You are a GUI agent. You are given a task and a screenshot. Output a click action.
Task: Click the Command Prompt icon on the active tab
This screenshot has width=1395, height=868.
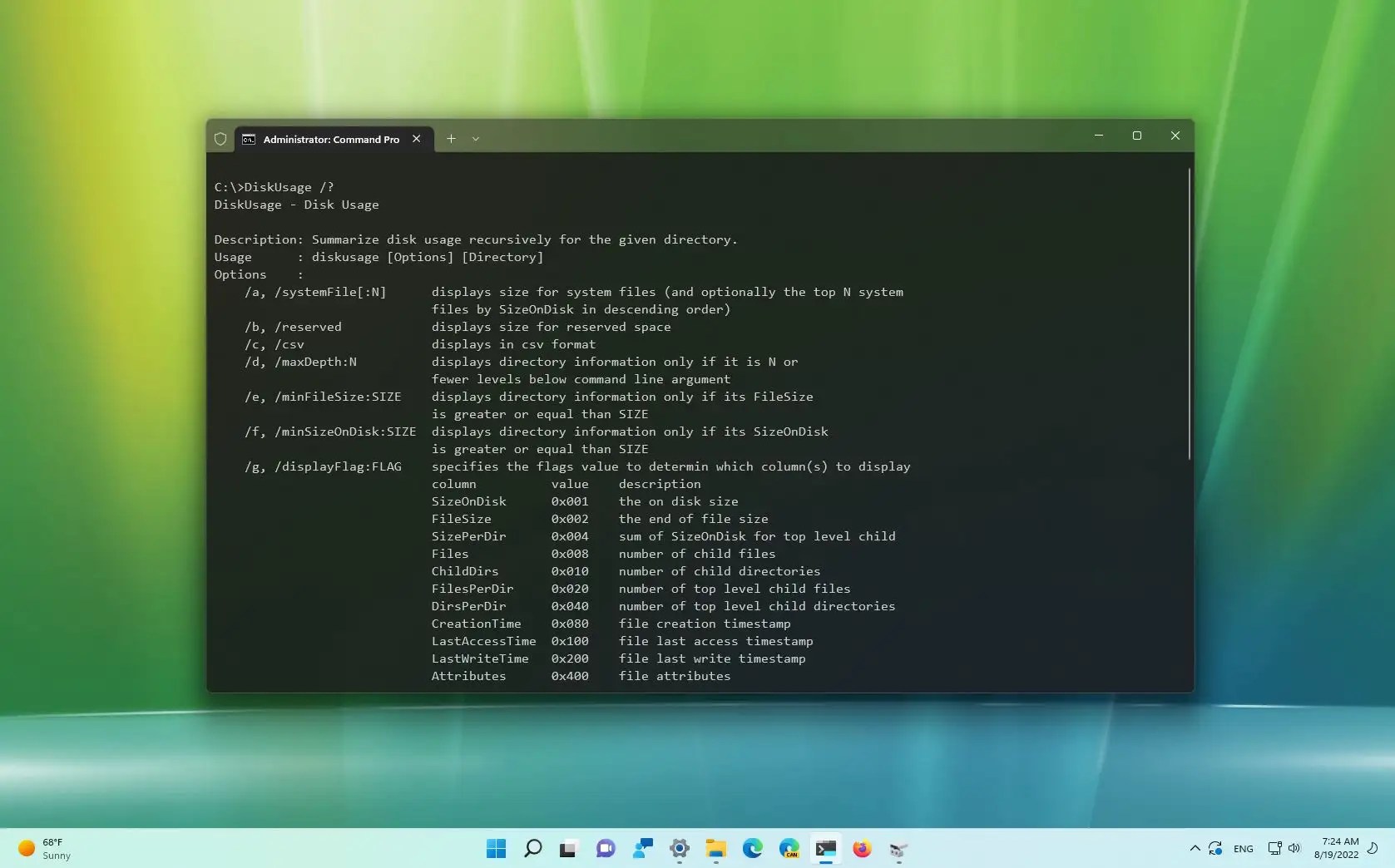pyautogui.click(x=249, y=140)
